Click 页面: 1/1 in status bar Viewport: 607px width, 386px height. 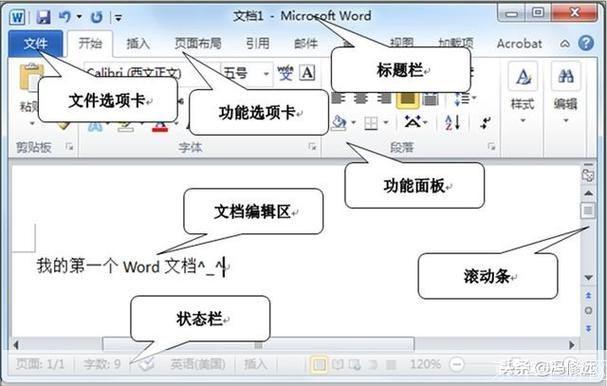tap(40, 364)
